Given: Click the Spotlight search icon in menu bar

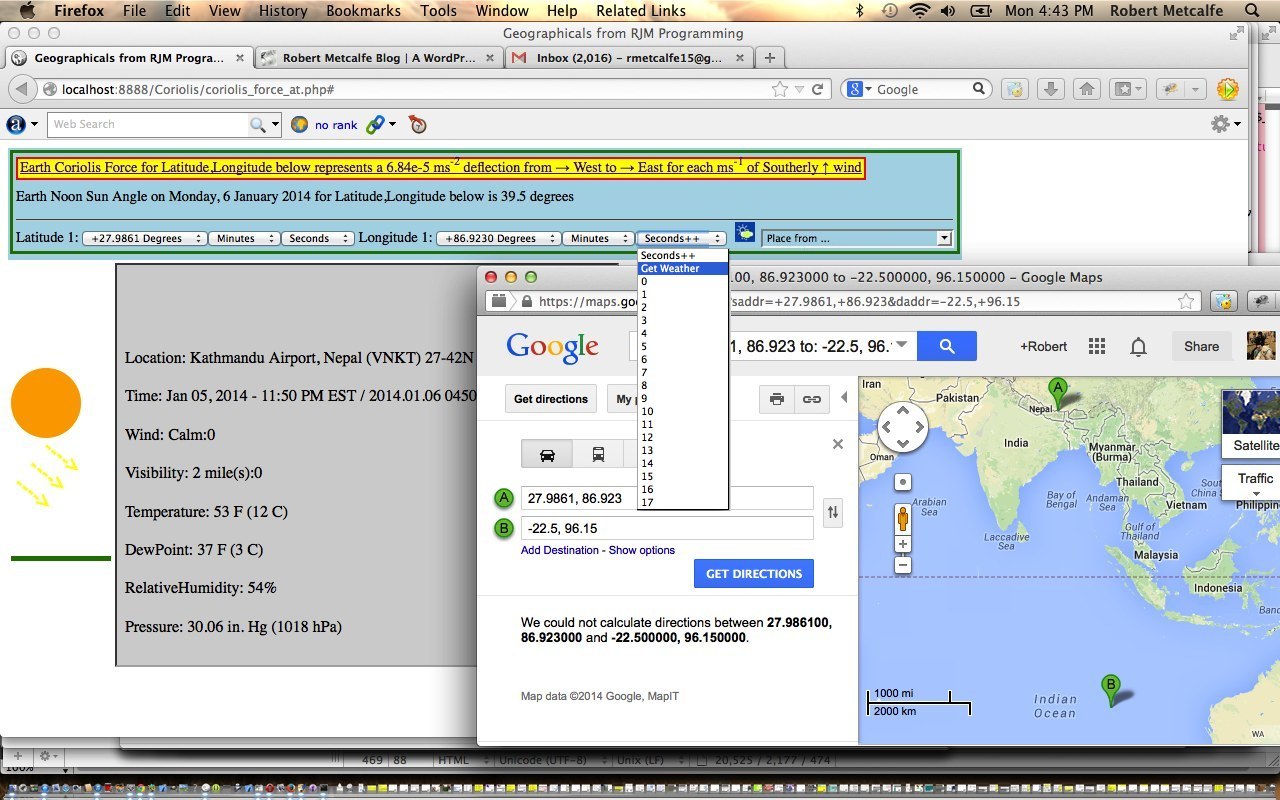Looking at the screenshot, I should 1251,11.
